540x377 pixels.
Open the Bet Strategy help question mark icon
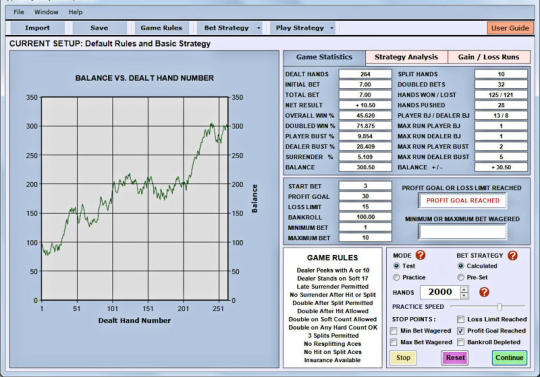(512, 255)
